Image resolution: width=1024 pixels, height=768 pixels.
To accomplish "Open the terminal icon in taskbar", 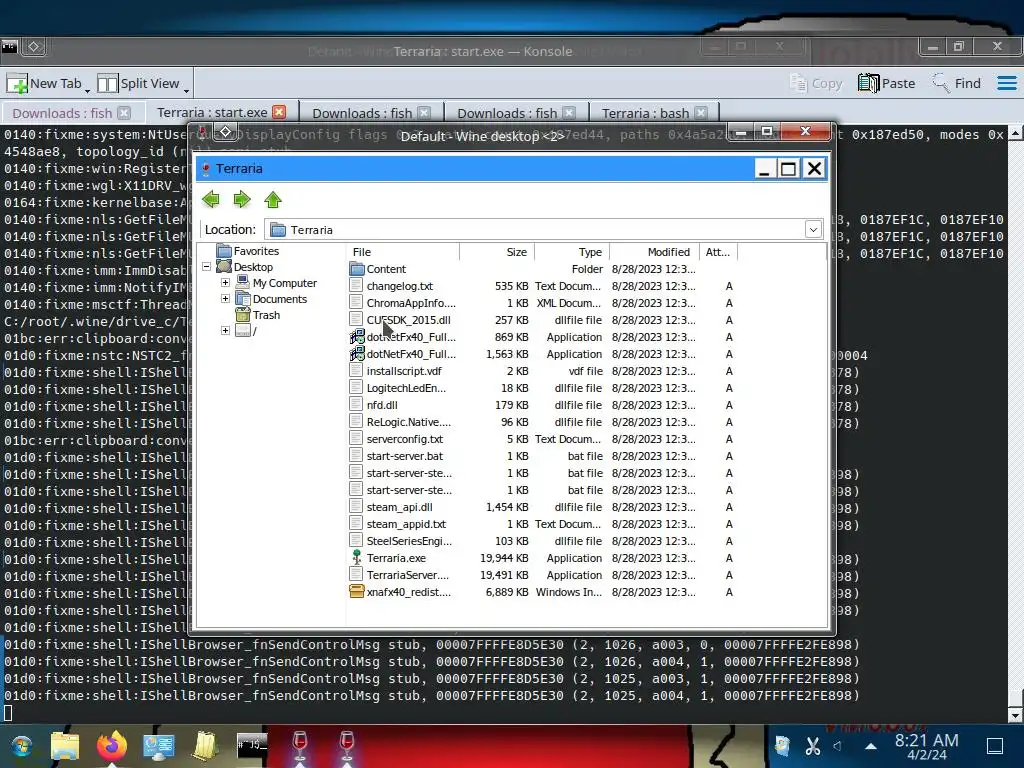I will pyautogui.click(x=252, y=745).
